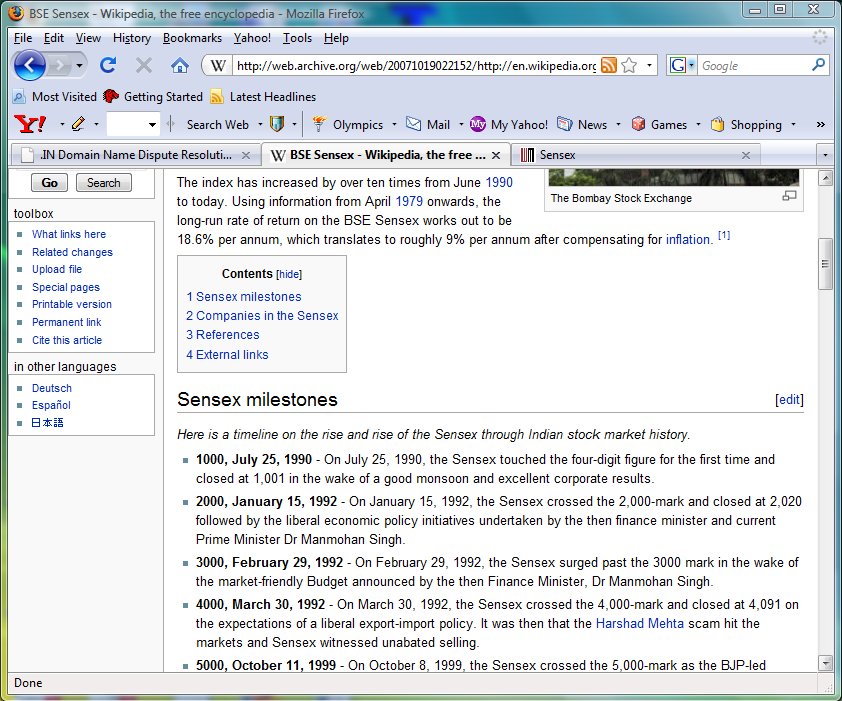Screen dimensions: 842x701
Task: Open the Harshad Mehta article link
Action: 640,624
